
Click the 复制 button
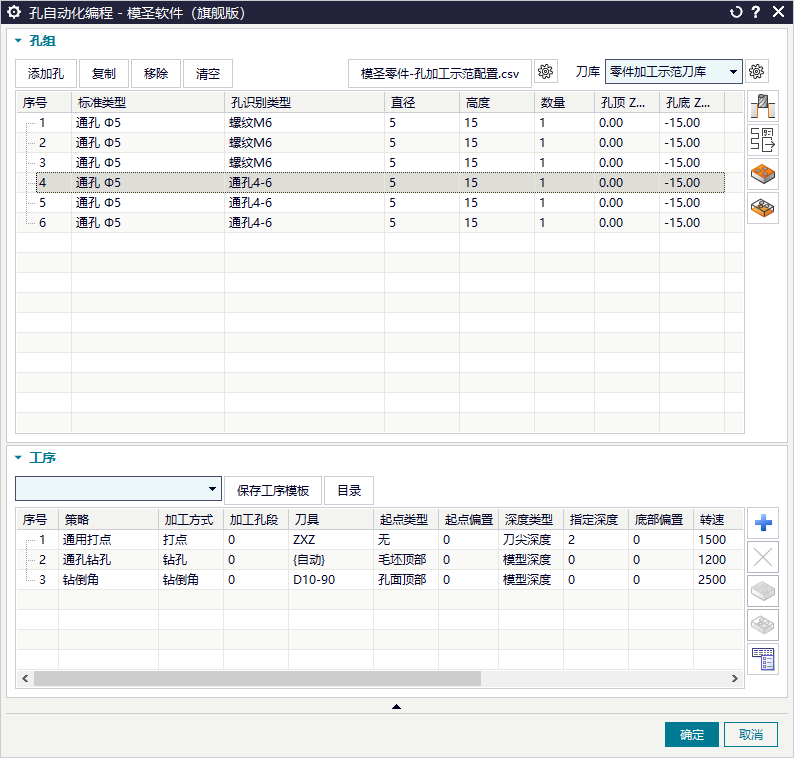(104, 73)
